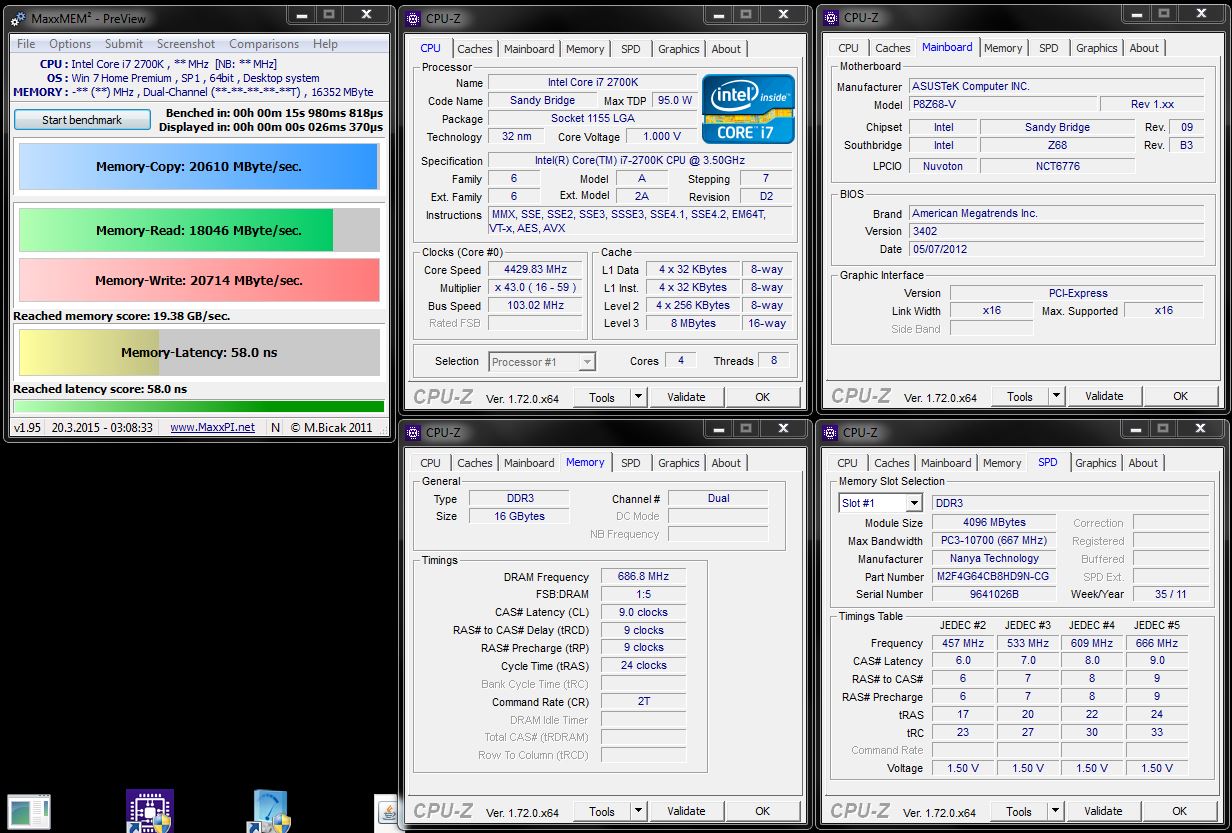Open the Options menu in MaxxMEM
1232x833 pixels.
click(x=70, y=44)
